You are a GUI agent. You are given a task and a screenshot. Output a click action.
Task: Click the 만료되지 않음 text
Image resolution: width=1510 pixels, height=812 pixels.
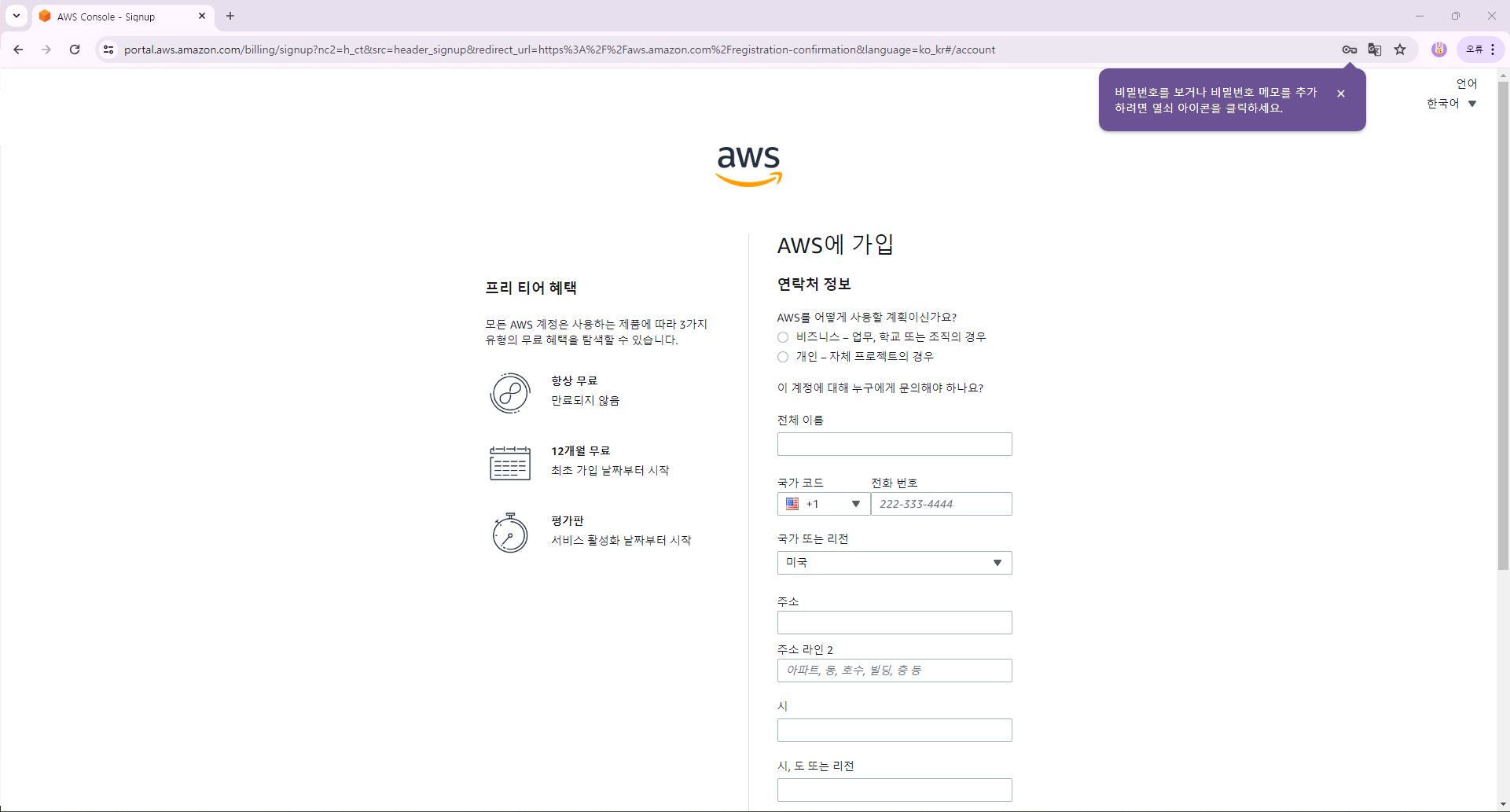pos(585,400)
